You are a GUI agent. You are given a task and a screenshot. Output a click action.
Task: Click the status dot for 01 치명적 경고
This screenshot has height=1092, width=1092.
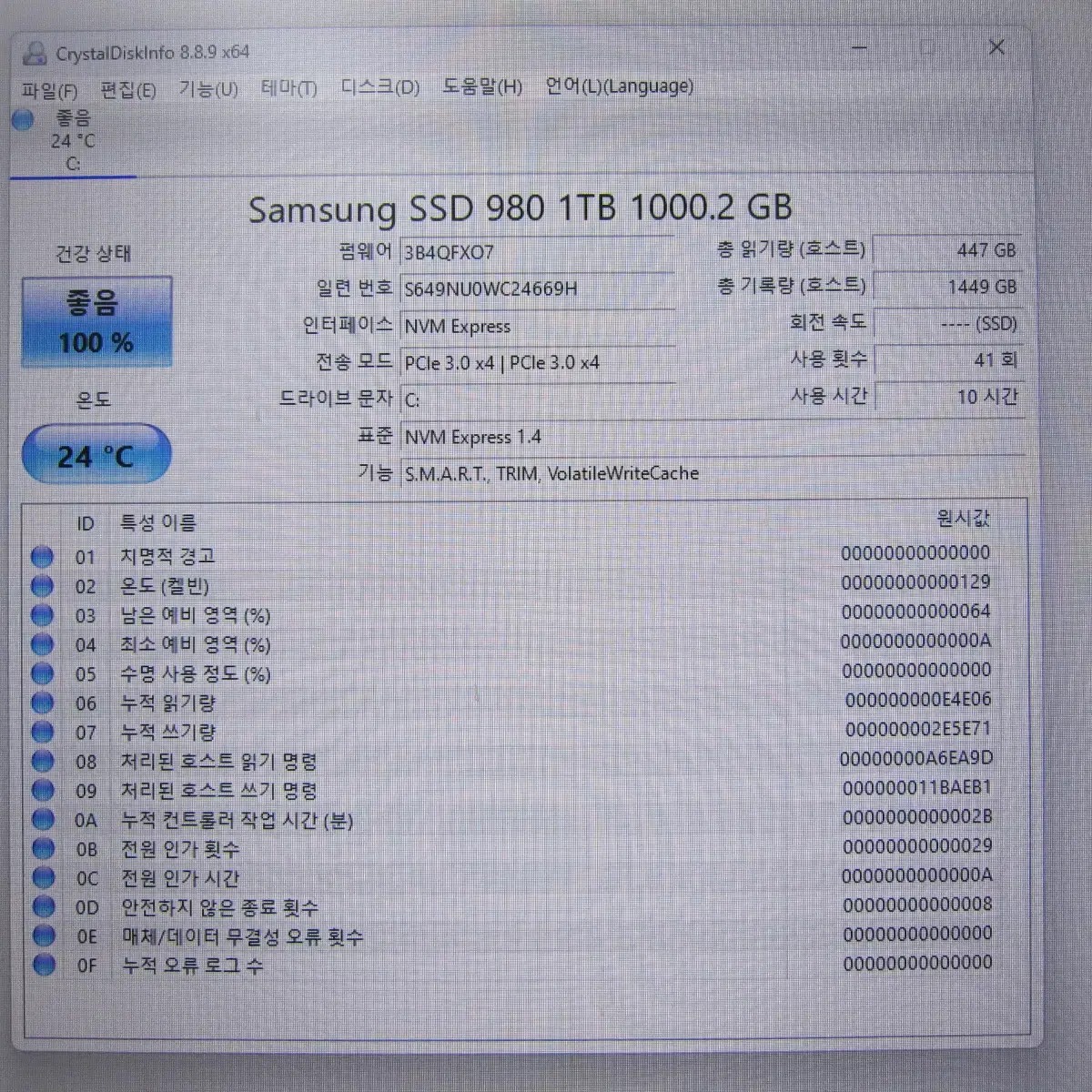pyautogui.click(x=42, y=557)
